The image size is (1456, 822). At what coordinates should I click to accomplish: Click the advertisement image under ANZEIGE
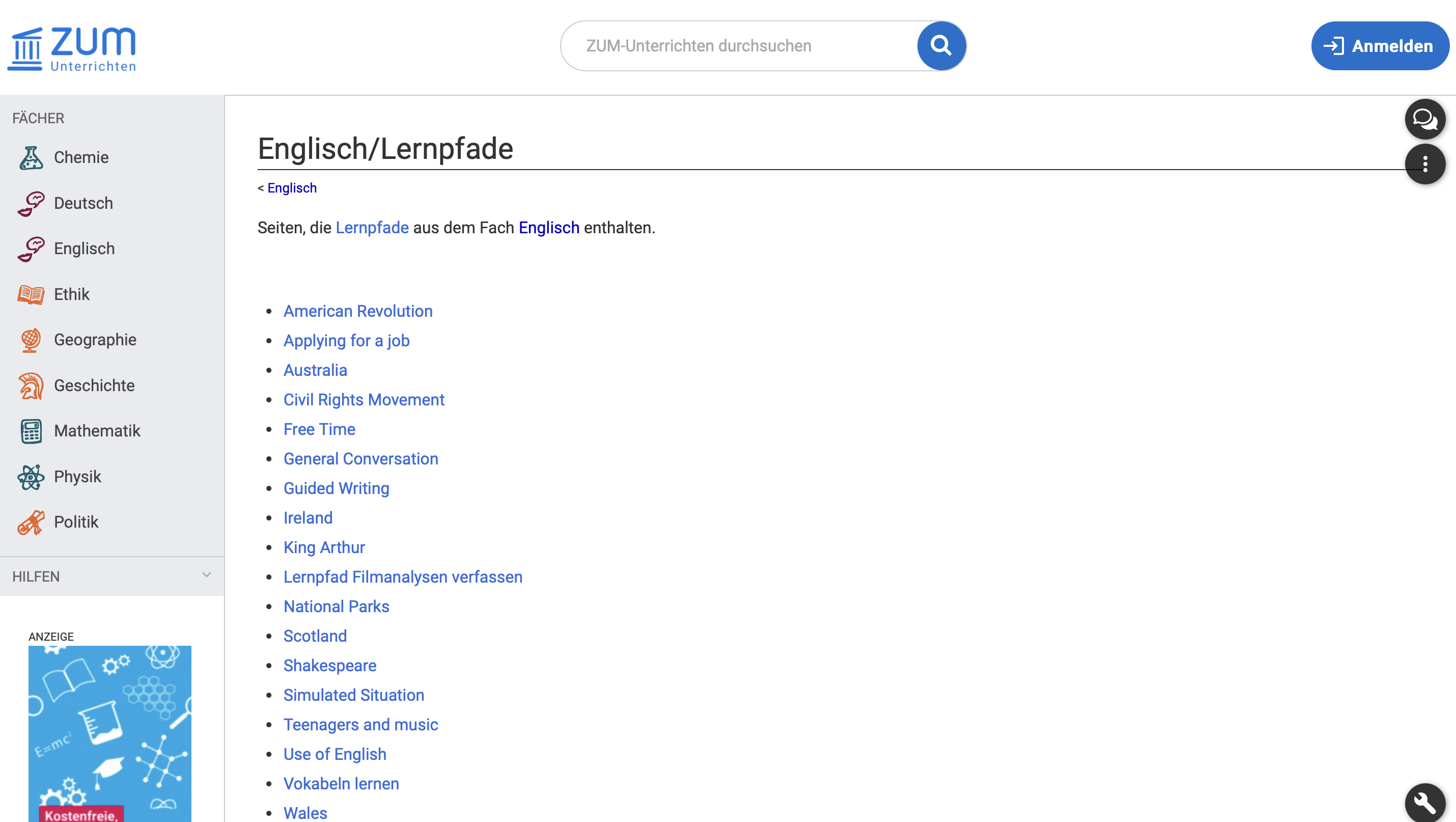(109, 733)
